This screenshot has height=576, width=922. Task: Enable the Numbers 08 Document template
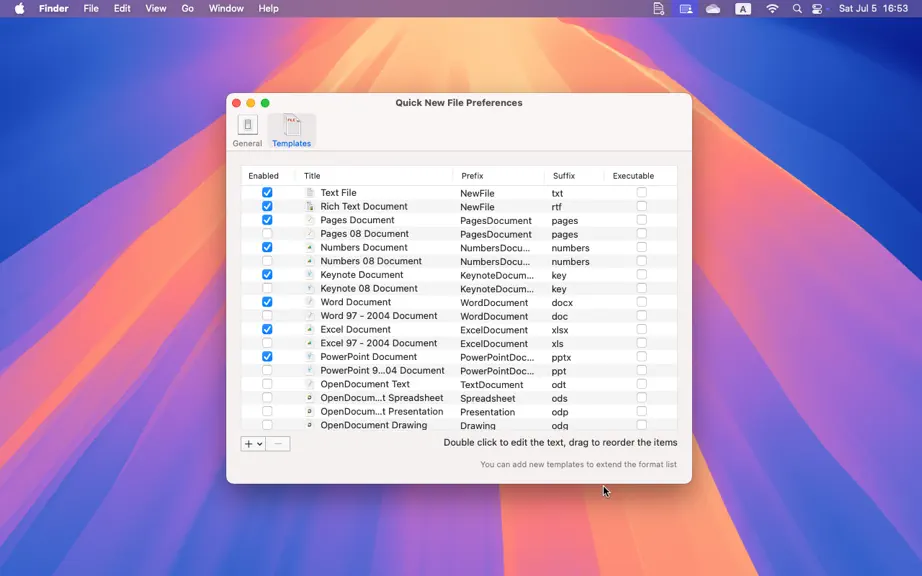point(267,261)
